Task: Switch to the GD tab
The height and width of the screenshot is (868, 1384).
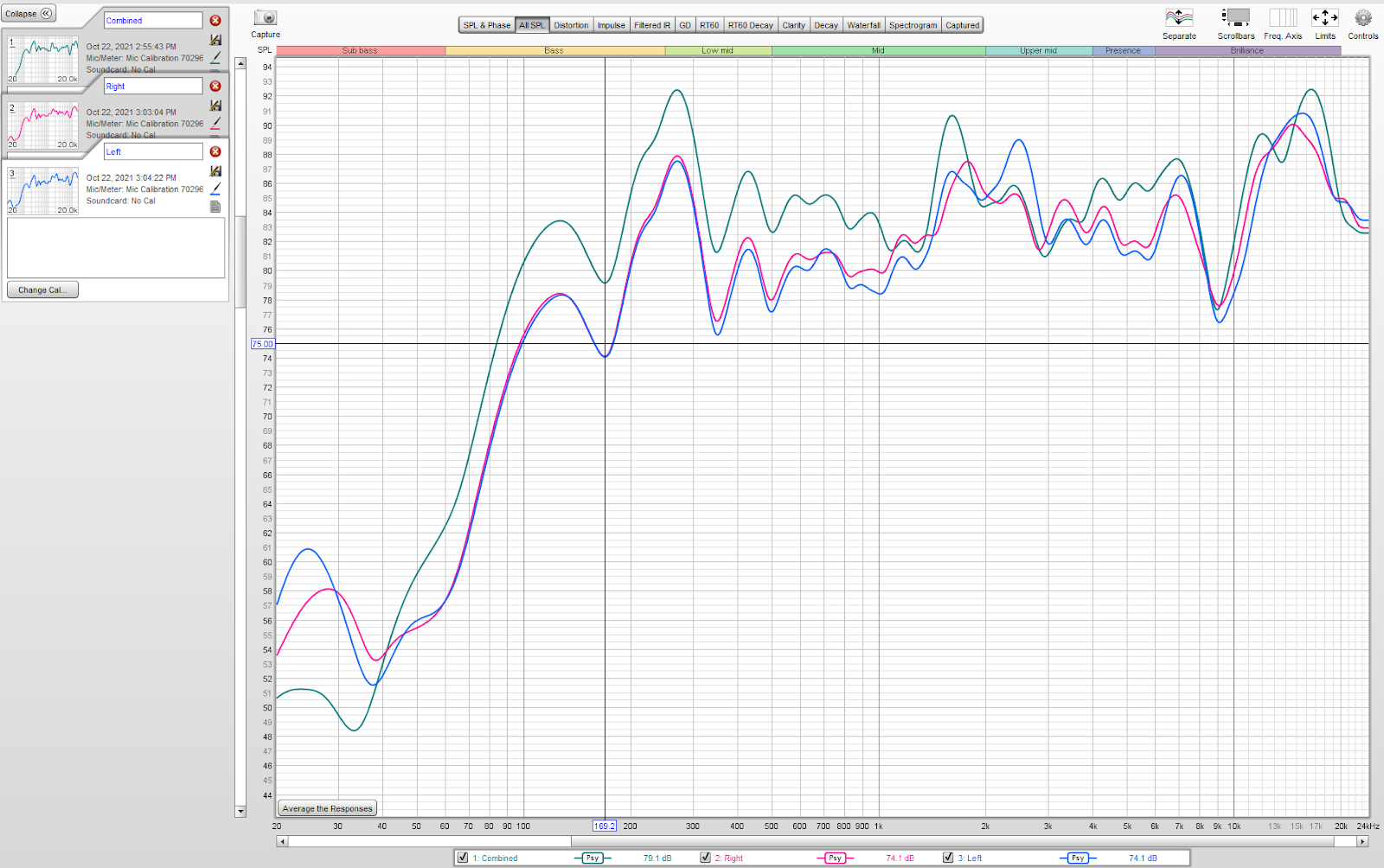Action: coord(685,25)
